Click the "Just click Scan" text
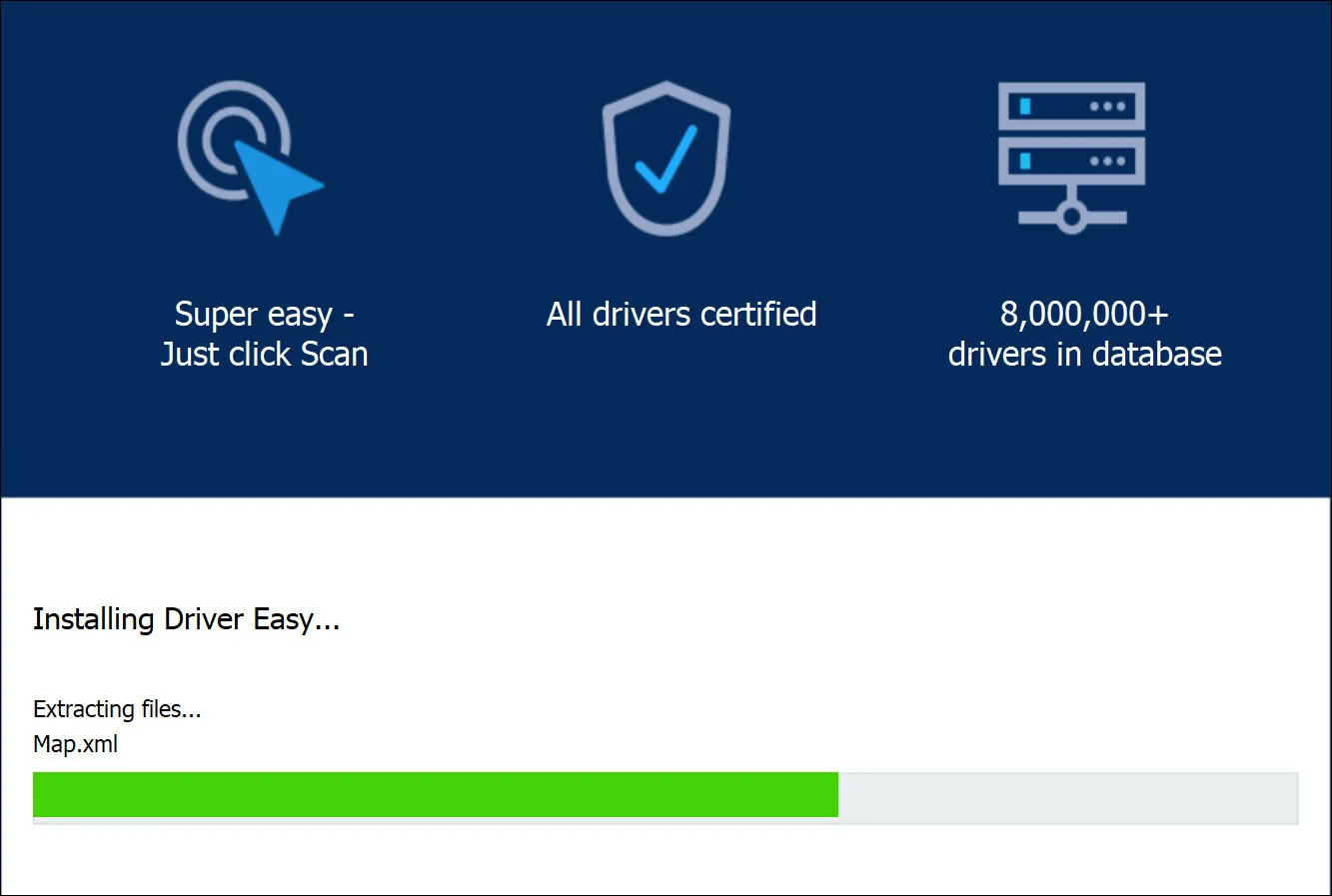Screen dimensions: 1332x896 click(x=264, y=355)
